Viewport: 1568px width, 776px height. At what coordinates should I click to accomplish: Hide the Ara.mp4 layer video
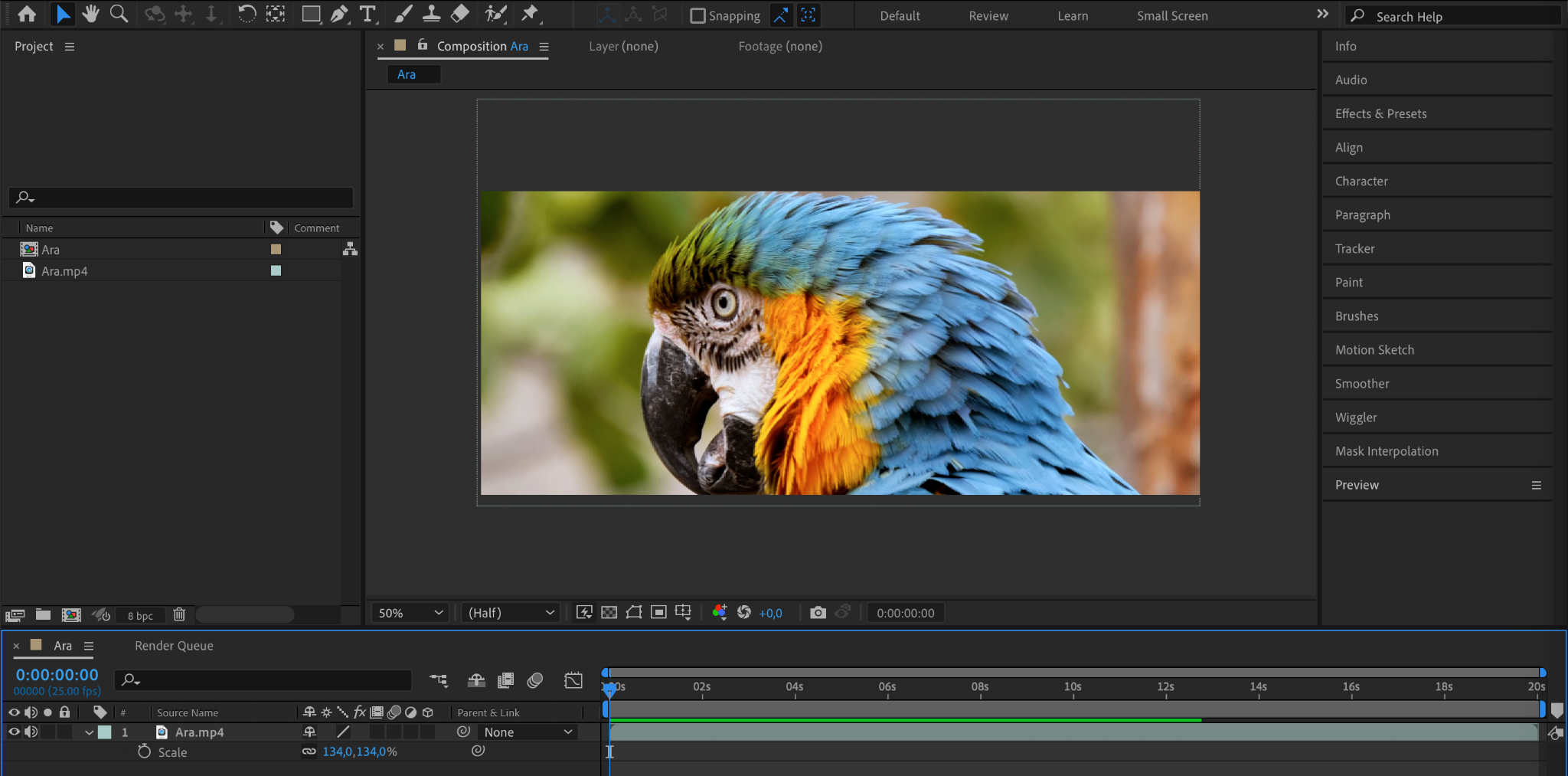[14, 732]
